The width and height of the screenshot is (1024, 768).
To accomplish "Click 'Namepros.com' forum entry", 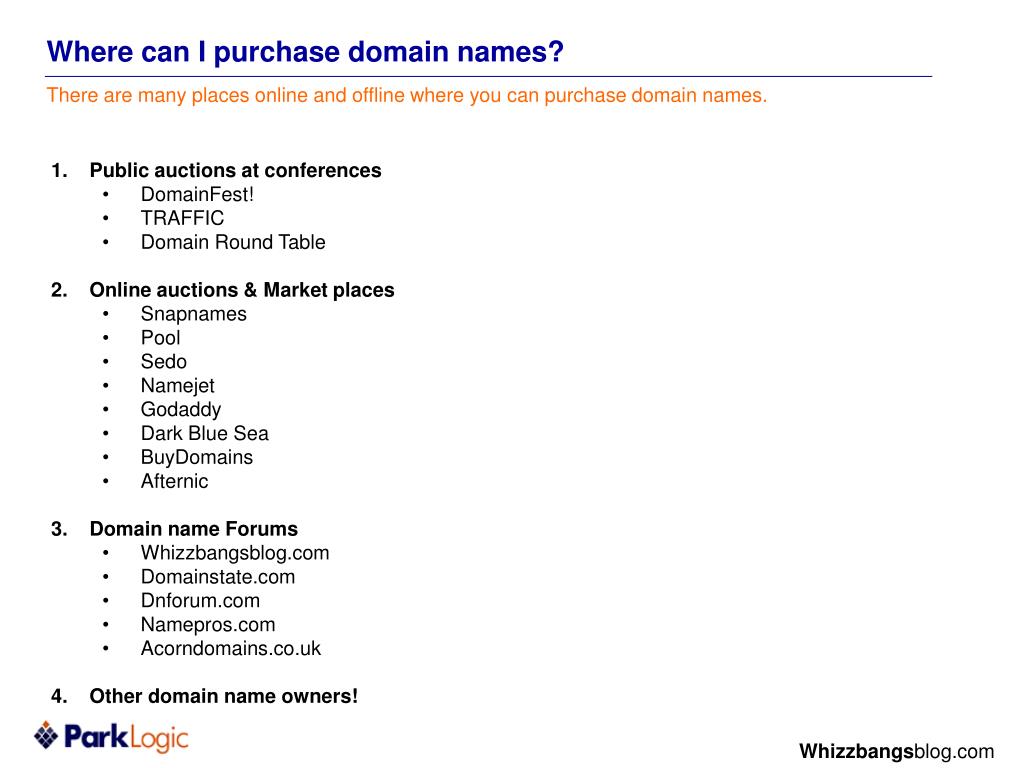I will (x=208, y=625).
